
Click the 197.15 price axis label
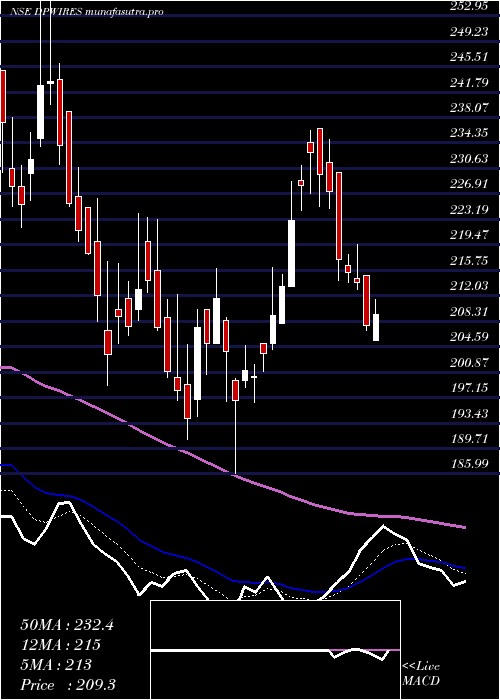click(470, 388)
